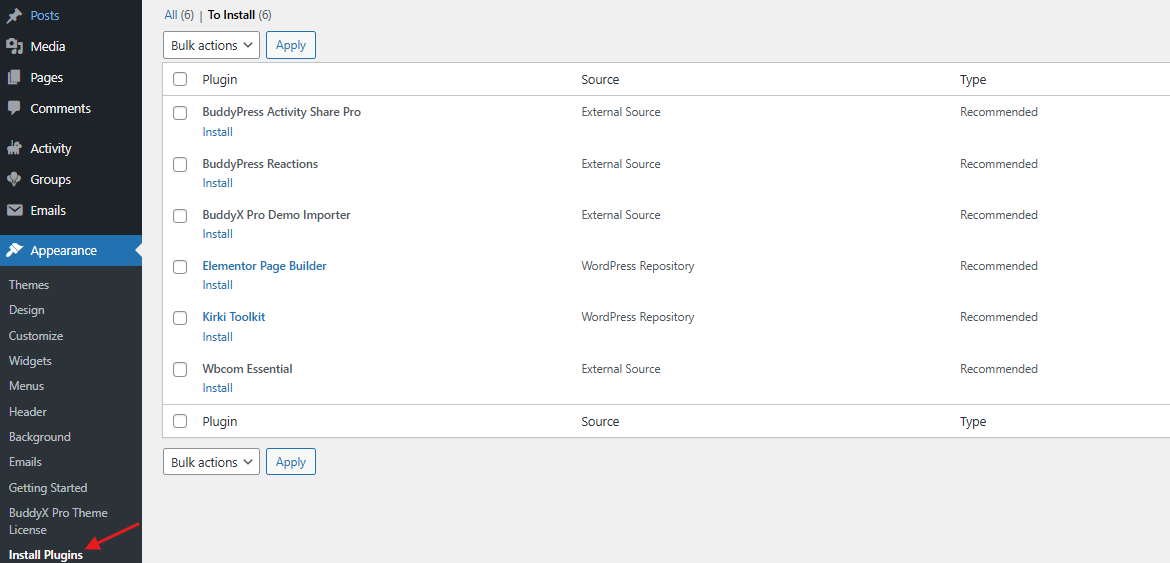Click the Pages icon in sidebar
The height and width of the screenshot is (563, 1170).
(14, 78)
